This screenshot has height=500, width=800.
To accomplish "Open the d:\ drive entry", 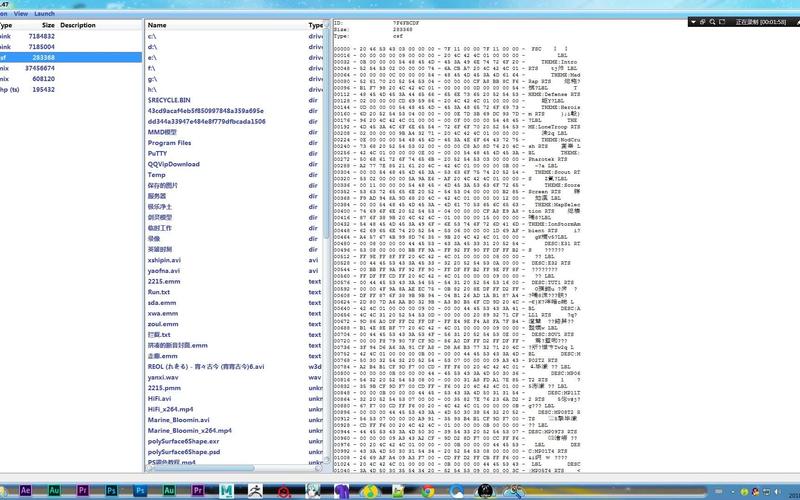I will [x=152, y=47].
